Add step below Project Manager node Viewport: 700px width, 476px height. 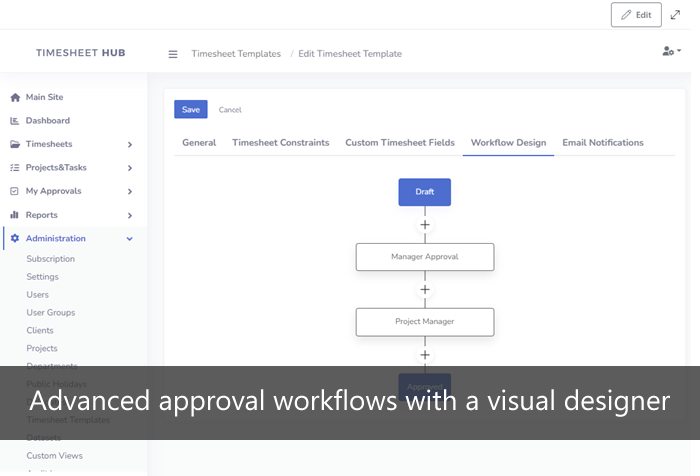coord(425,355)
